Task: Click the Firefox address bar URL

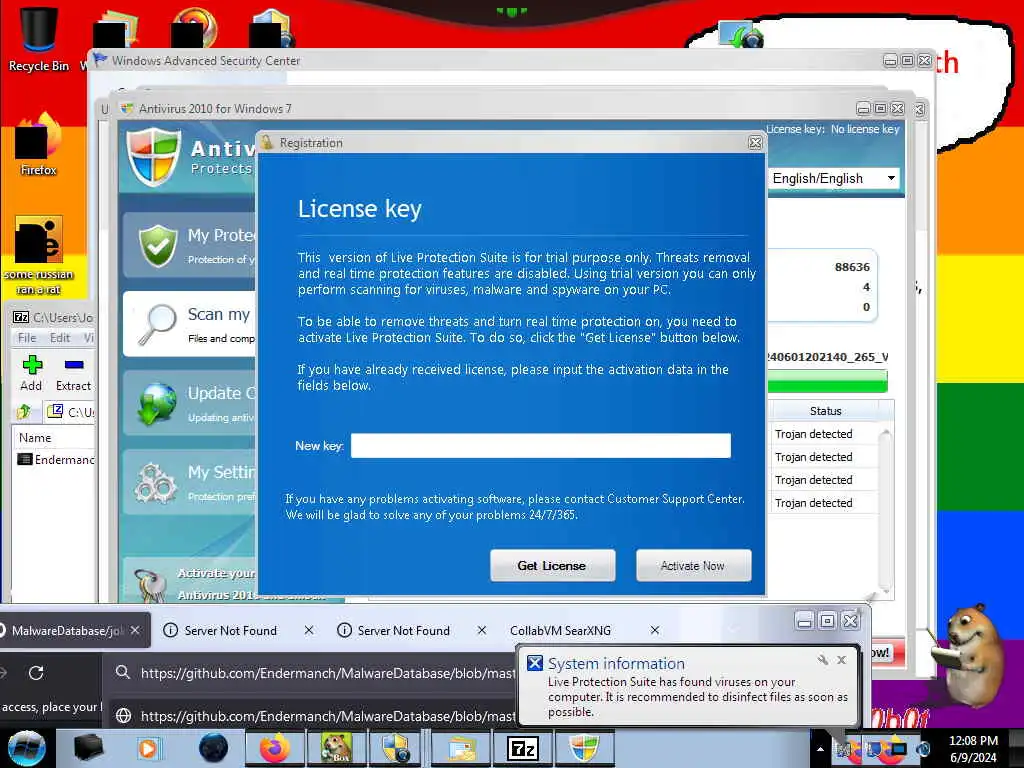Action: coord(328,673)
